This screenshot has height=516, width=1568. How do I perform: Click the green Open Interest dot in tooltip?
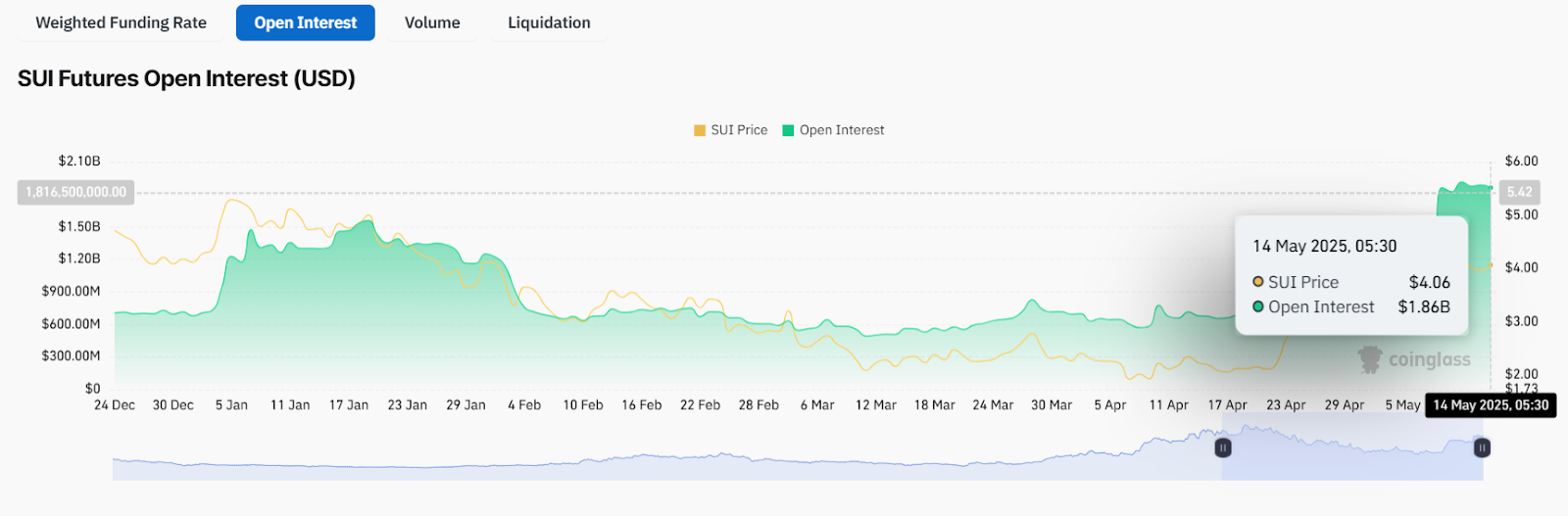pyautogui.click(x=1258, y=306)
